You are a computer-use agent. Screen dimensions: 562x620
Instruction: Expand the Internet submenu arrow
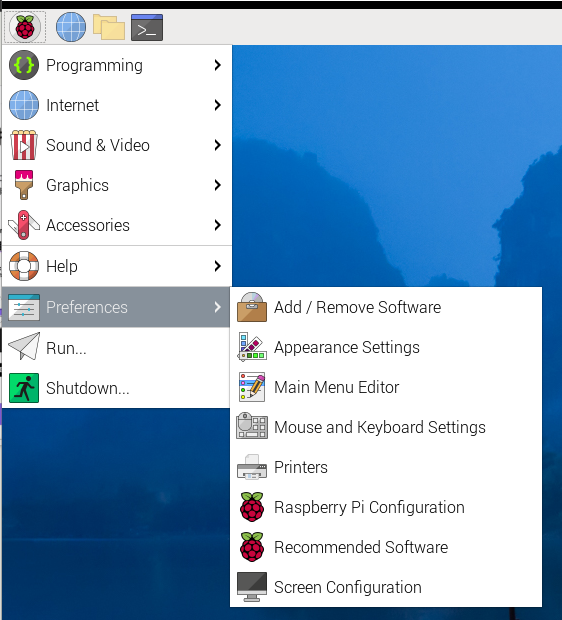pyautogui.click(x=217, y=105)
